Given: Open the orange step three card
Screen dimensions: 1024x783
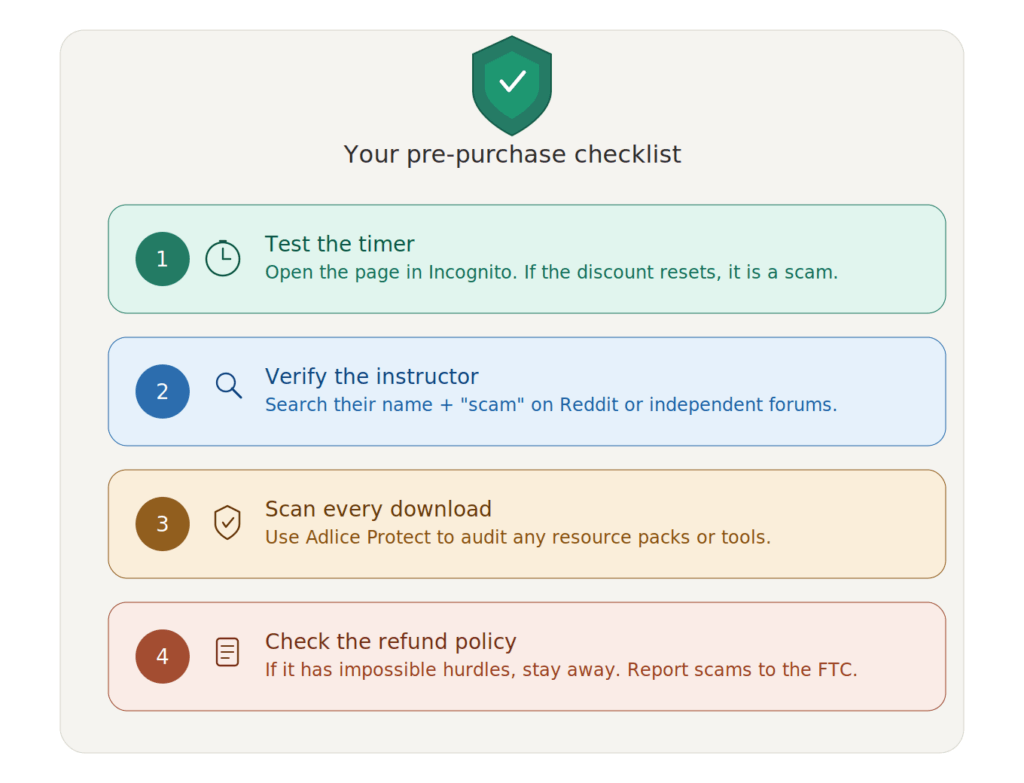Looking at the screenshot, I should (527, 524).
